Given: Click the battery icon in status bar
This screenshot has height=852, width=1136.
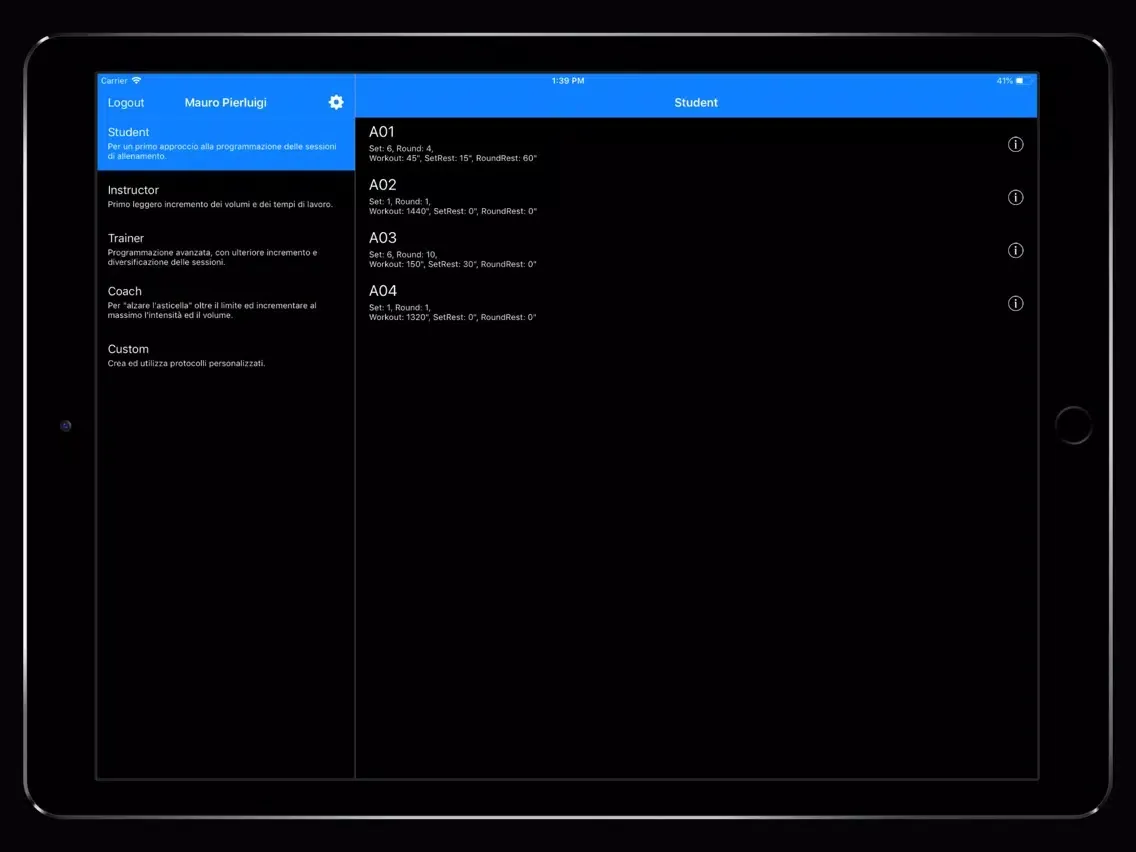Looking at the screenshot, I should [1024, 80].
